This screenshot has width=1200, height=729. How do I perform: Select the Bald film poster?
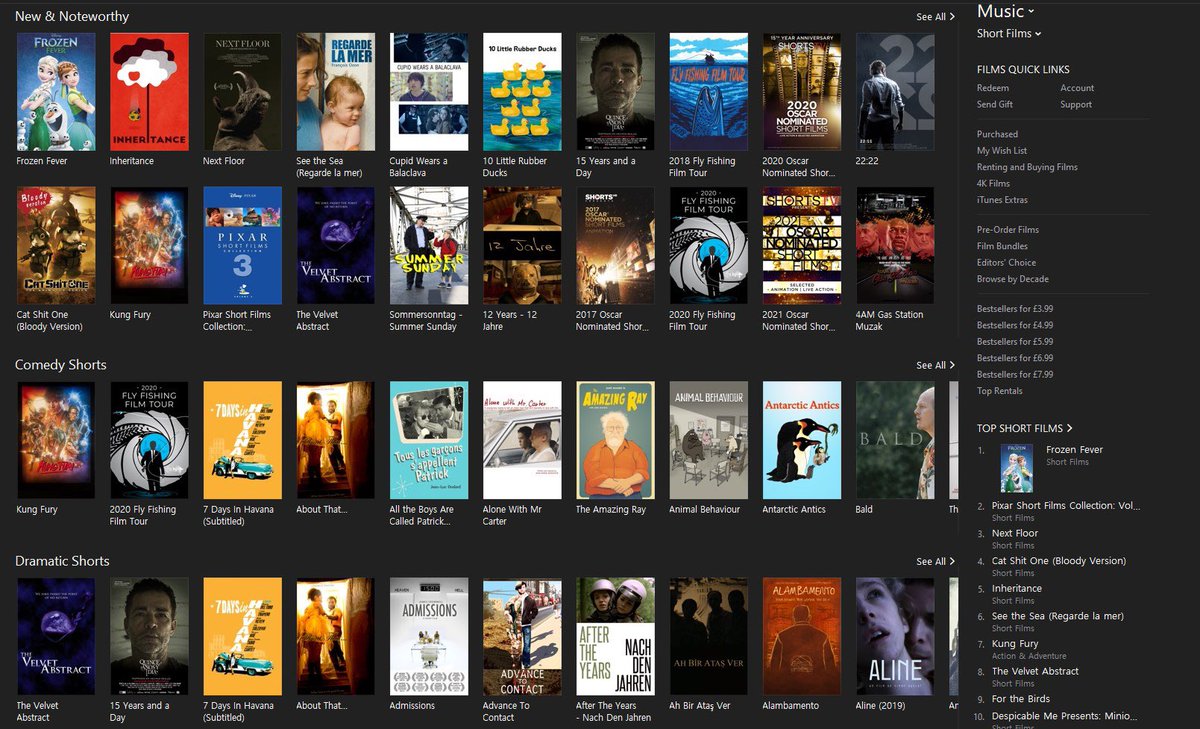tap(895, 440)
